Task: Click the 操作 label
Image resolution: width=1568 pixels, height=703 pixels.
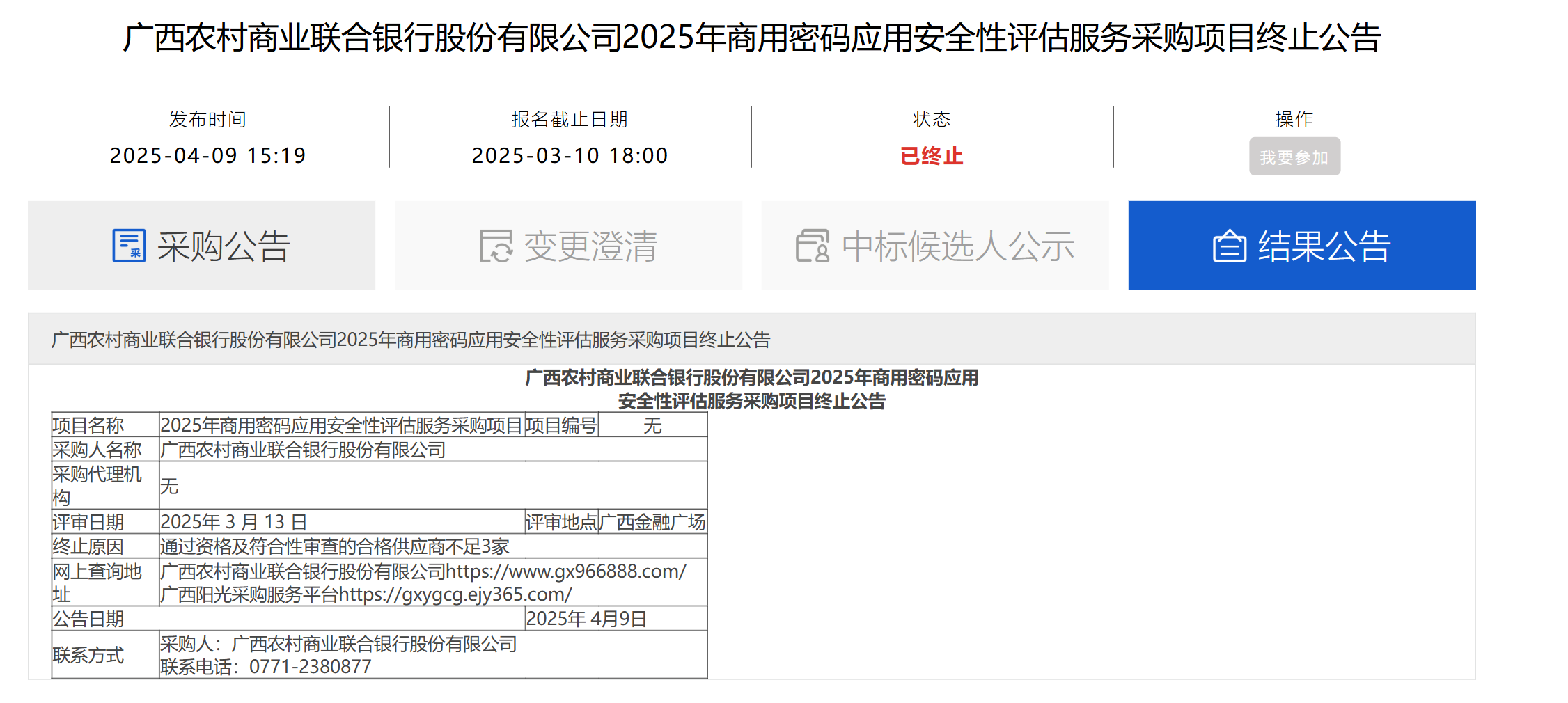Action: pos(1294,119)
